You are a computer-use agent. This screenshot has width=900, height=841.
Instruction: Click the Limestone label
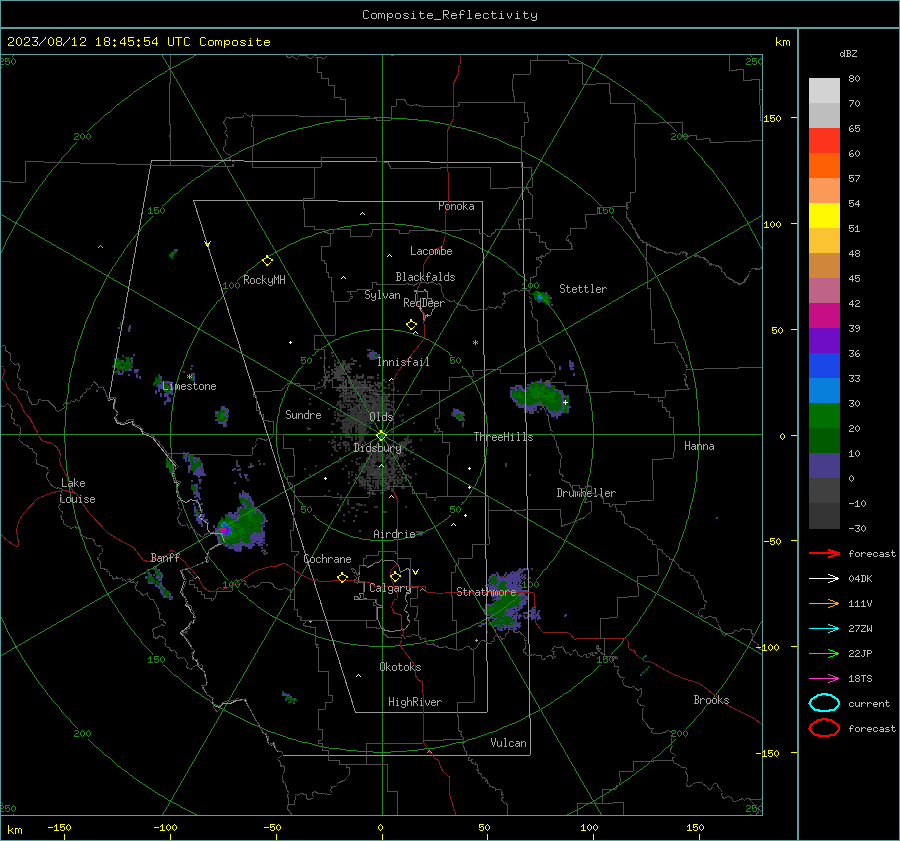pyautogui.click(x=189, y=386)
